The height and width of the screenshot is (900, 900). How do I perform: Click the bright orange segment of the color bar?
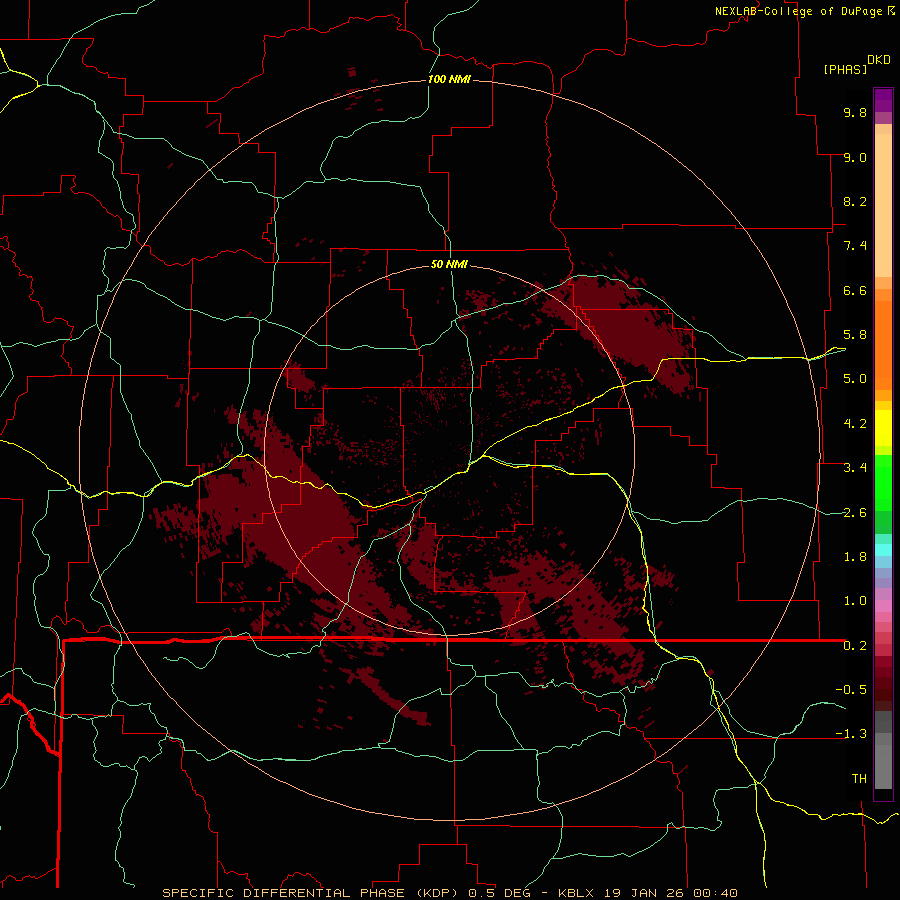(x=883, y=346)
